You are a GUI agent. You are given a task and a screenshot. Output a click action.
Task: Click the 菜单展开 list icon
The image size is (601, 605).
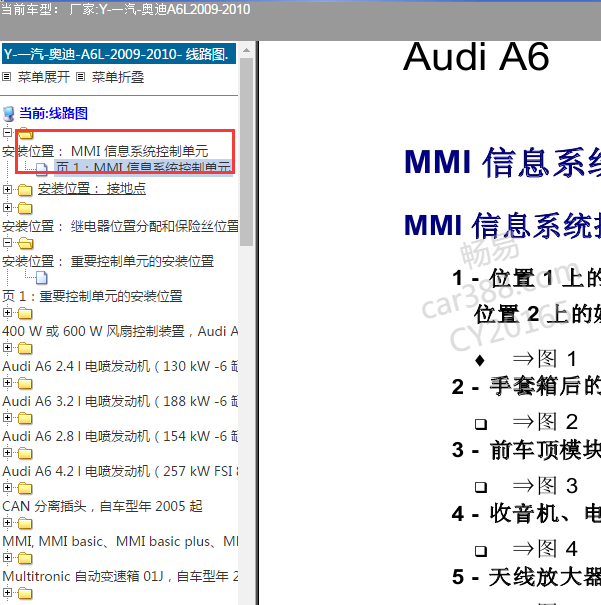pos(6,77)
